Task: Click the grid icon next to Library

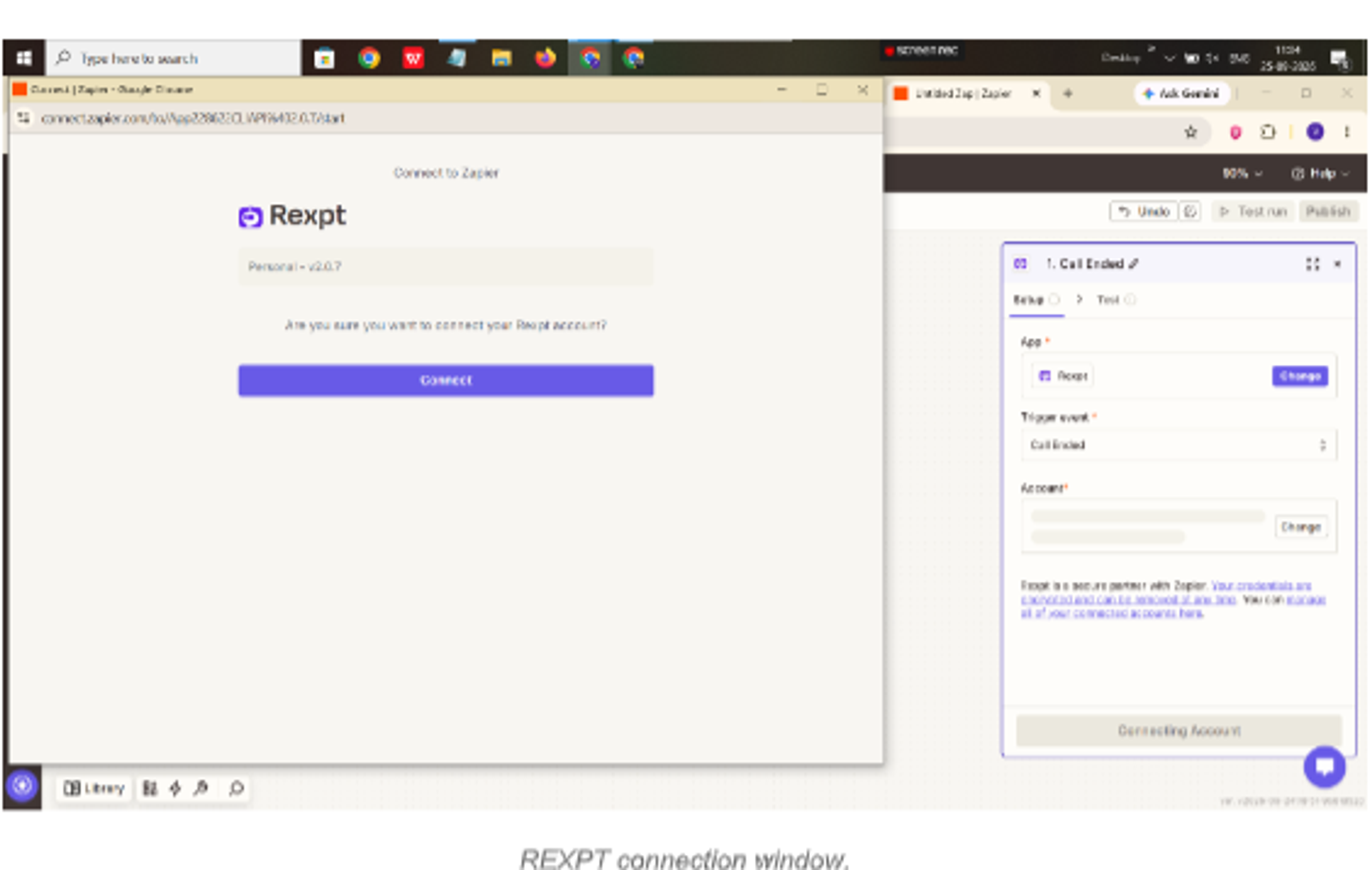Action: pos(150,788)
